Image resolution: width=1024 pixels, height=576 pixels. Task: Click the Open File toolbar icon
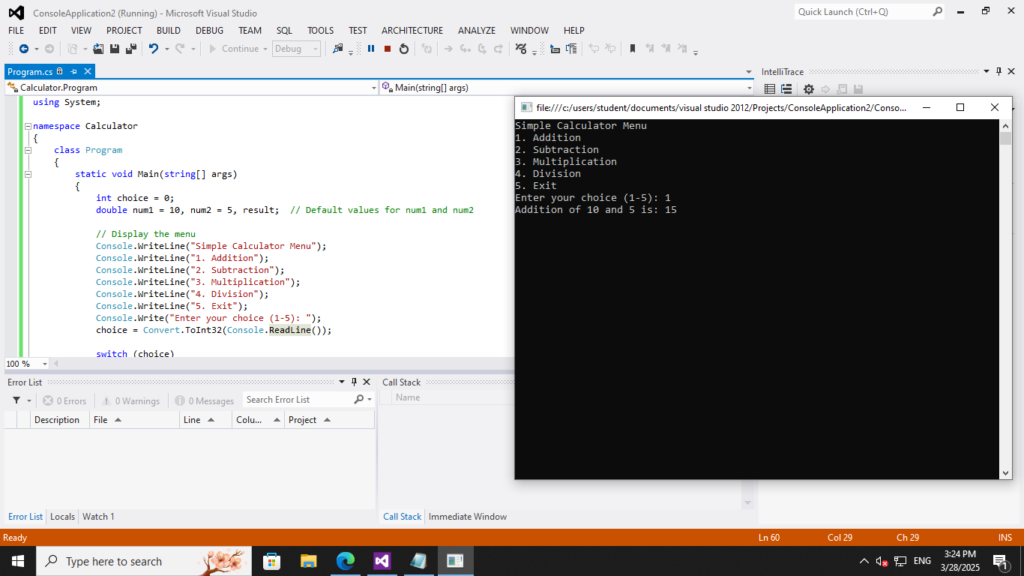(98, 49)
